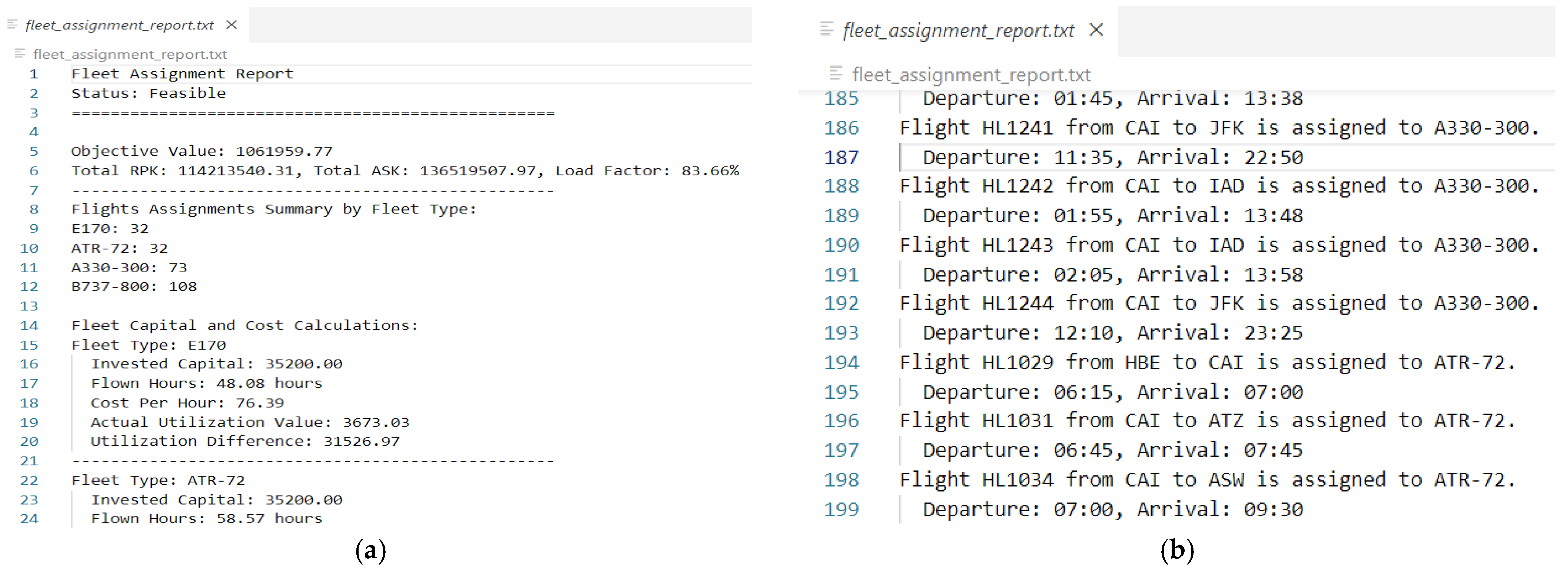
Task: Click 'Fleet Type: ATR-72' line
Action: click(x=158, y=481)
